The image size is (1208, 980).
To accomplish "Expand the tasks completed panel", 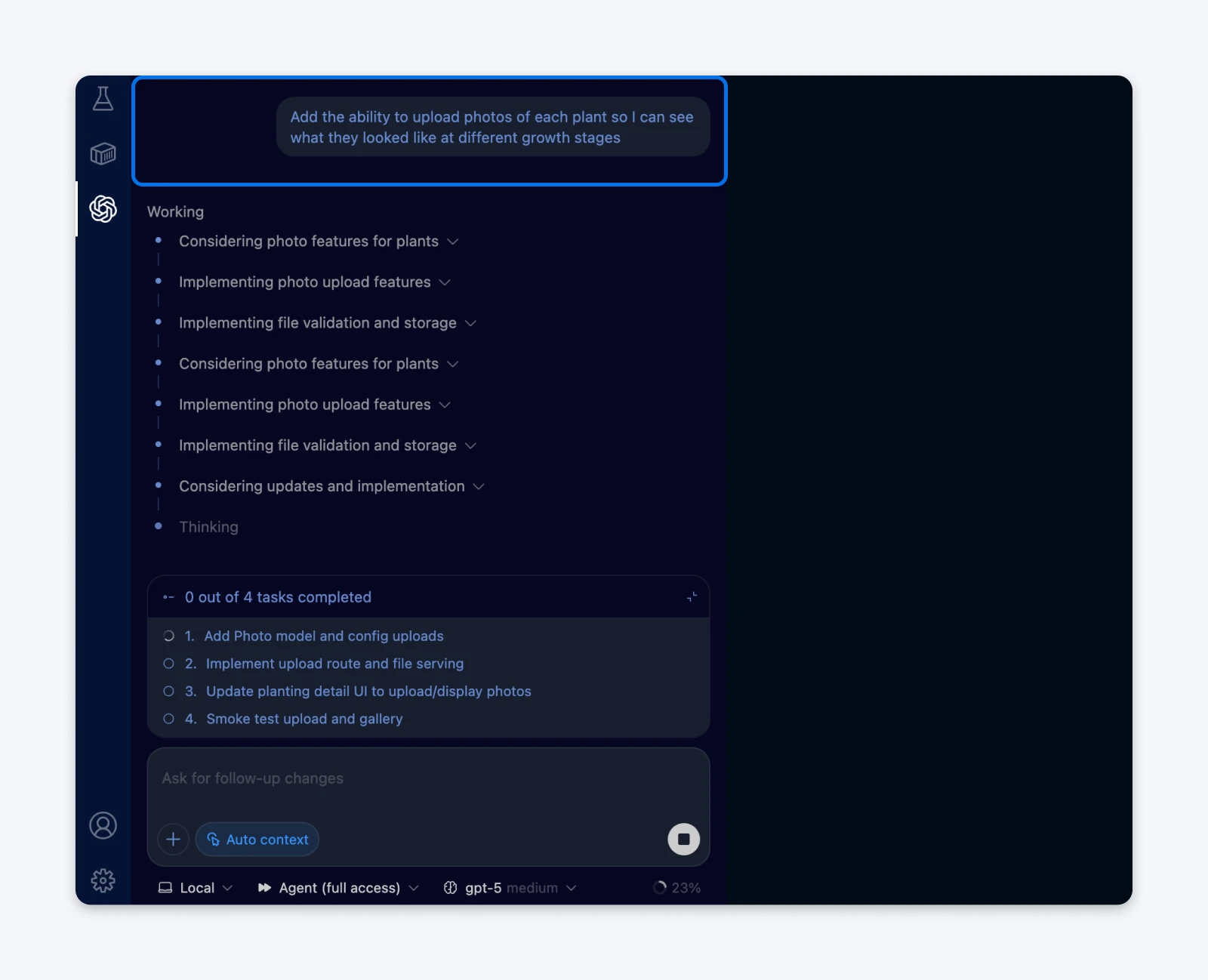I will tap(692, 596).
